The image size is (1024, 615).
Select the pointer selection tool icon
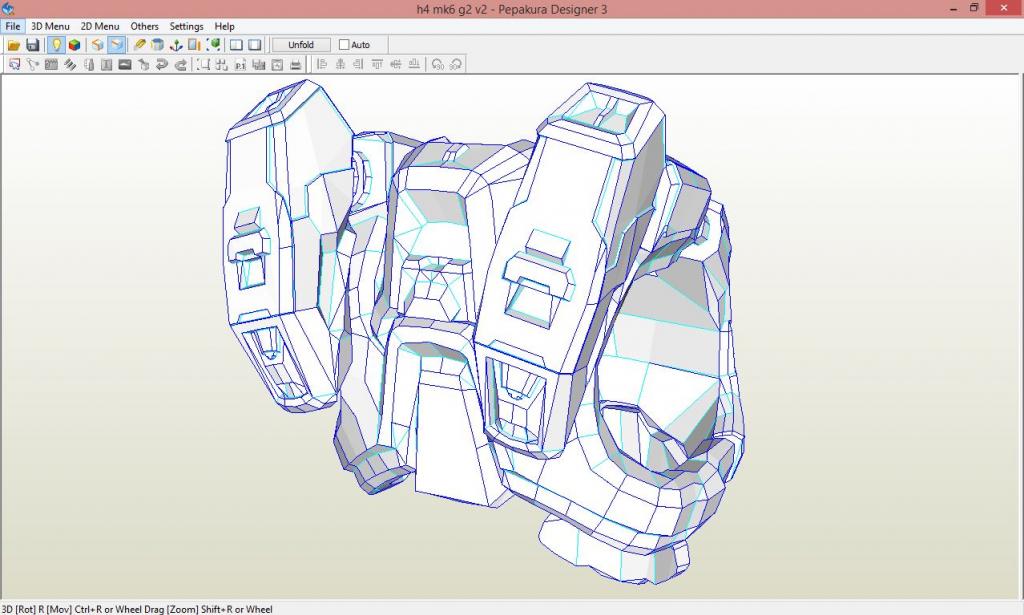pyautogui.click(x=14, y=64)
